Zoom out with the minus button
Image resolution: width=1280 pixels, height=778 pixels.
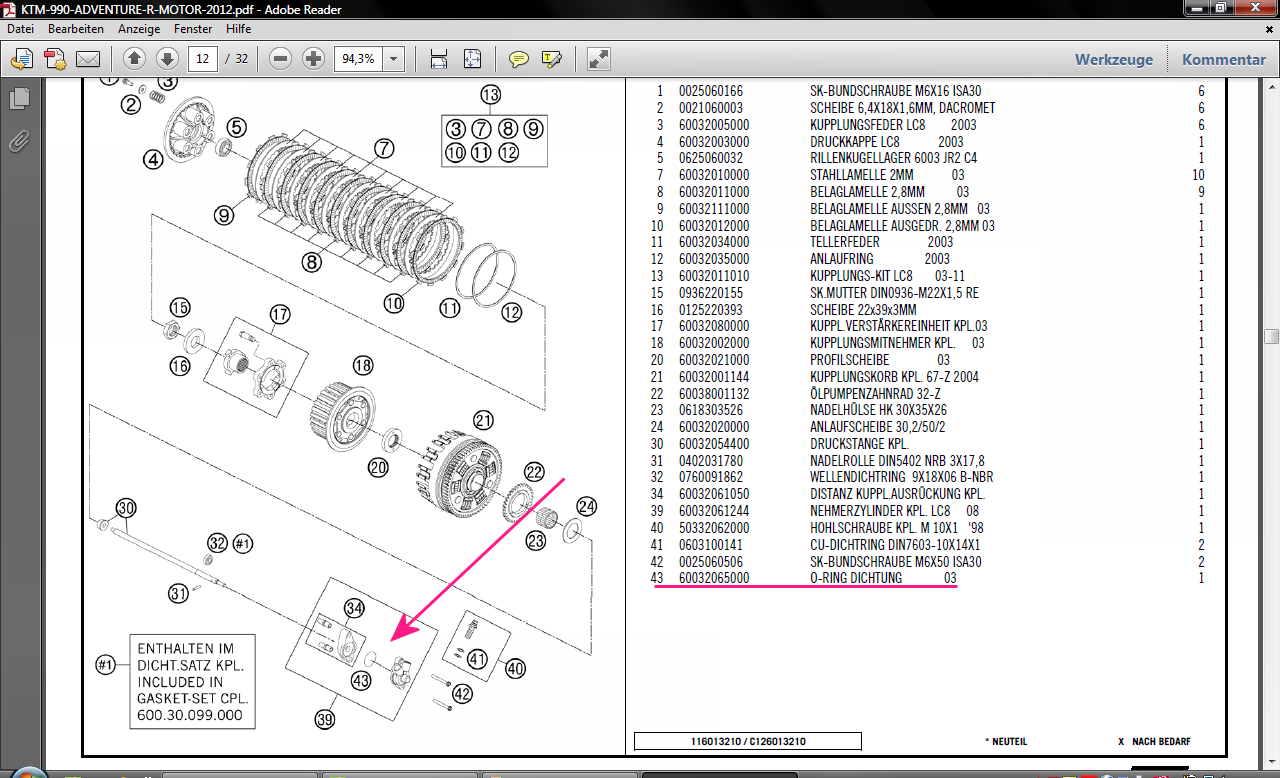(281, 59)
